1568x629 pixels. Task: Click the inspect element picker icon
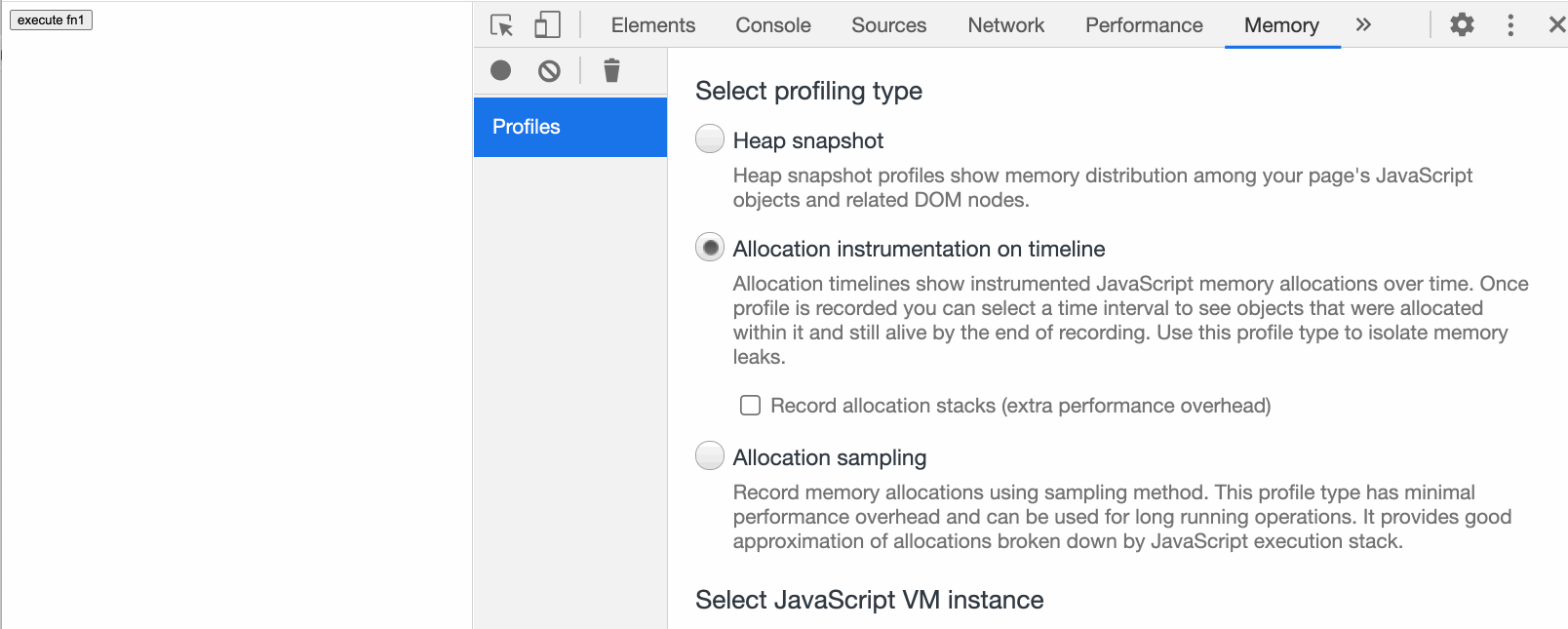click(x=501, y=25)
